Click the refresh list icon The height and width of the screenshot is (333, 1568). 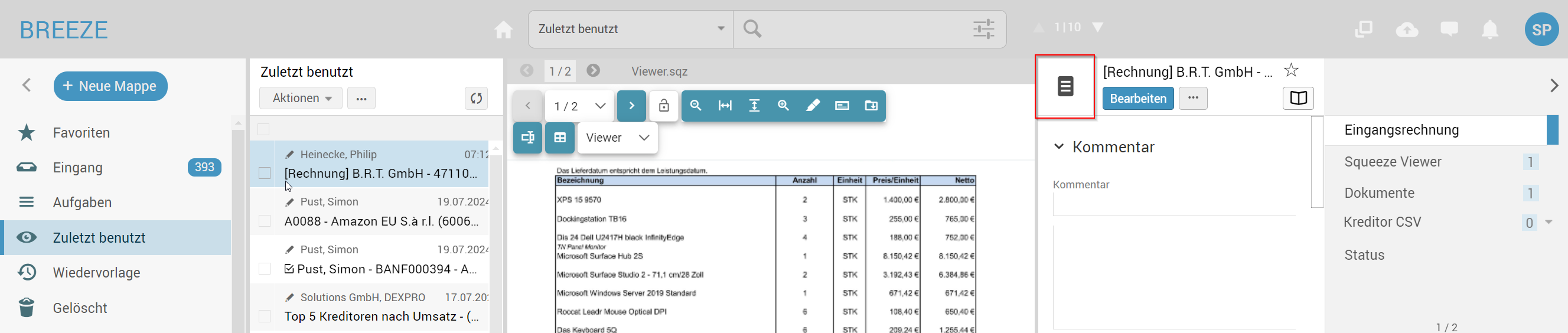coord(476,98)
